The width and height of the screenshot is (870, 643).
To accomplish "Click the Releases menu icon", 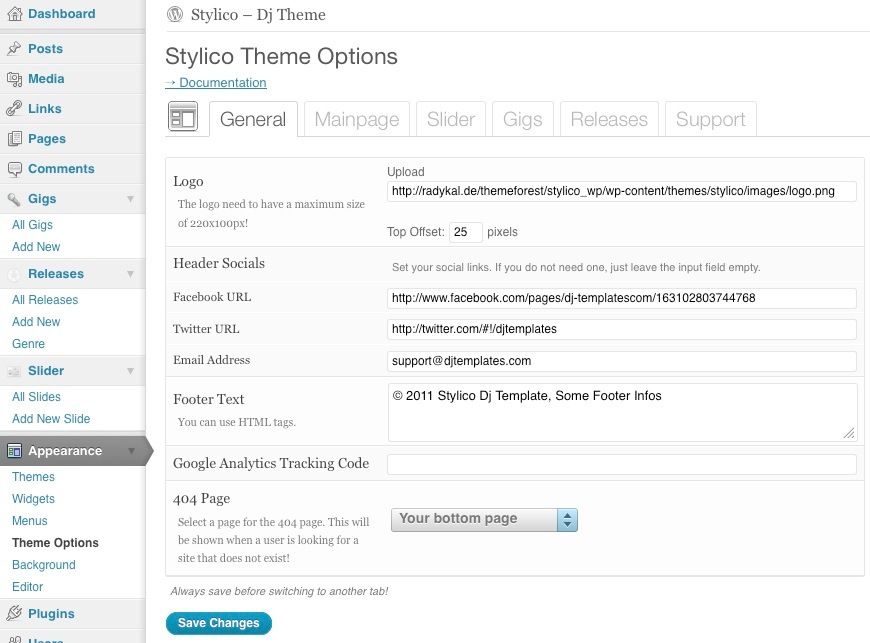I will [x=14, y=274].
